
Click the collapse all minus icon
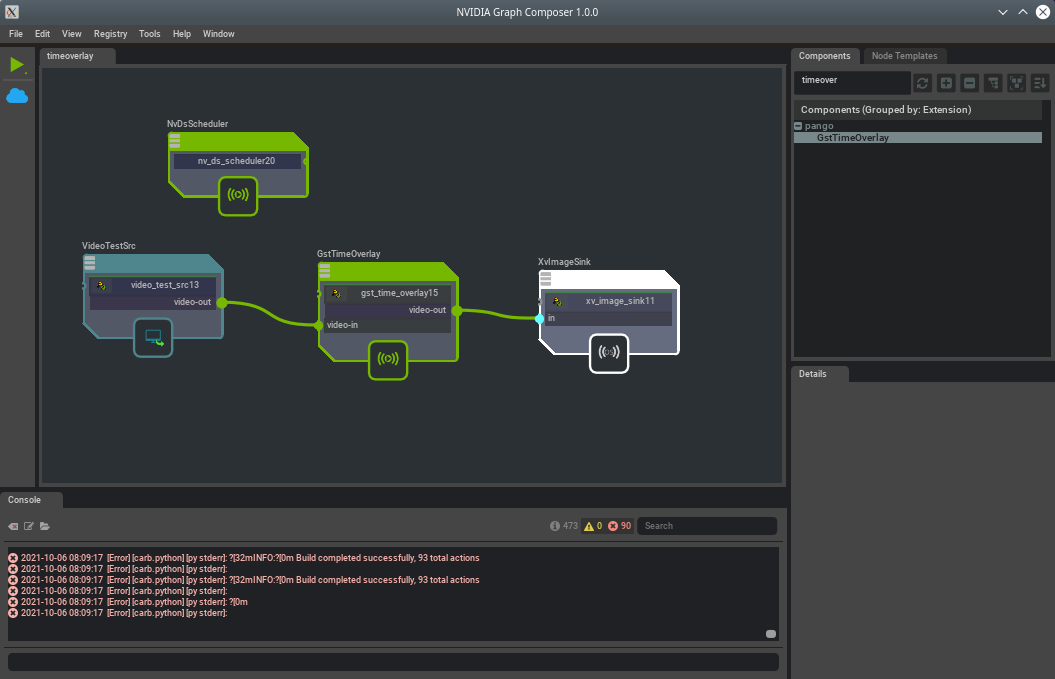click(969, 83)
